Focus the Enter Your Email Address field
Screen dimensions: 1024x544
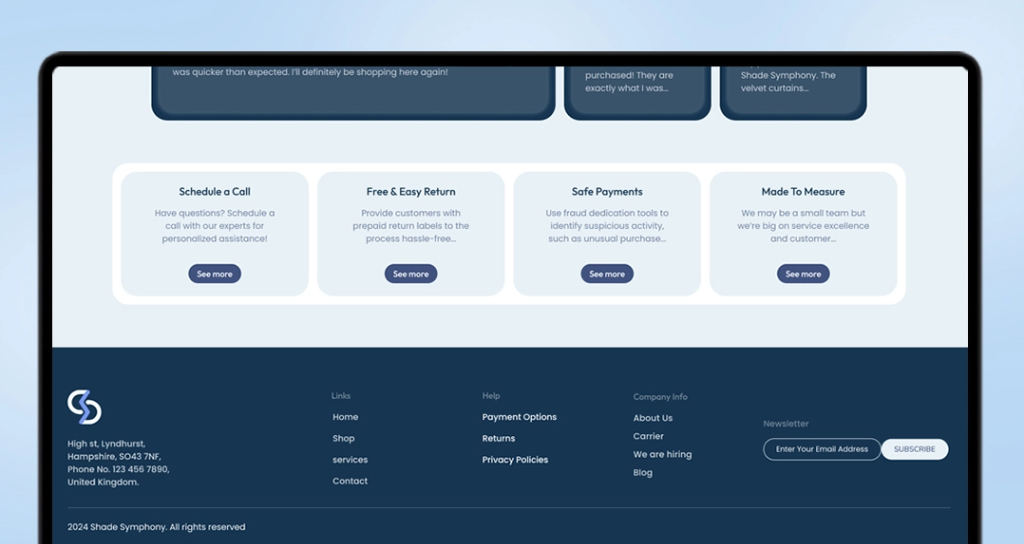click(822, 449)
